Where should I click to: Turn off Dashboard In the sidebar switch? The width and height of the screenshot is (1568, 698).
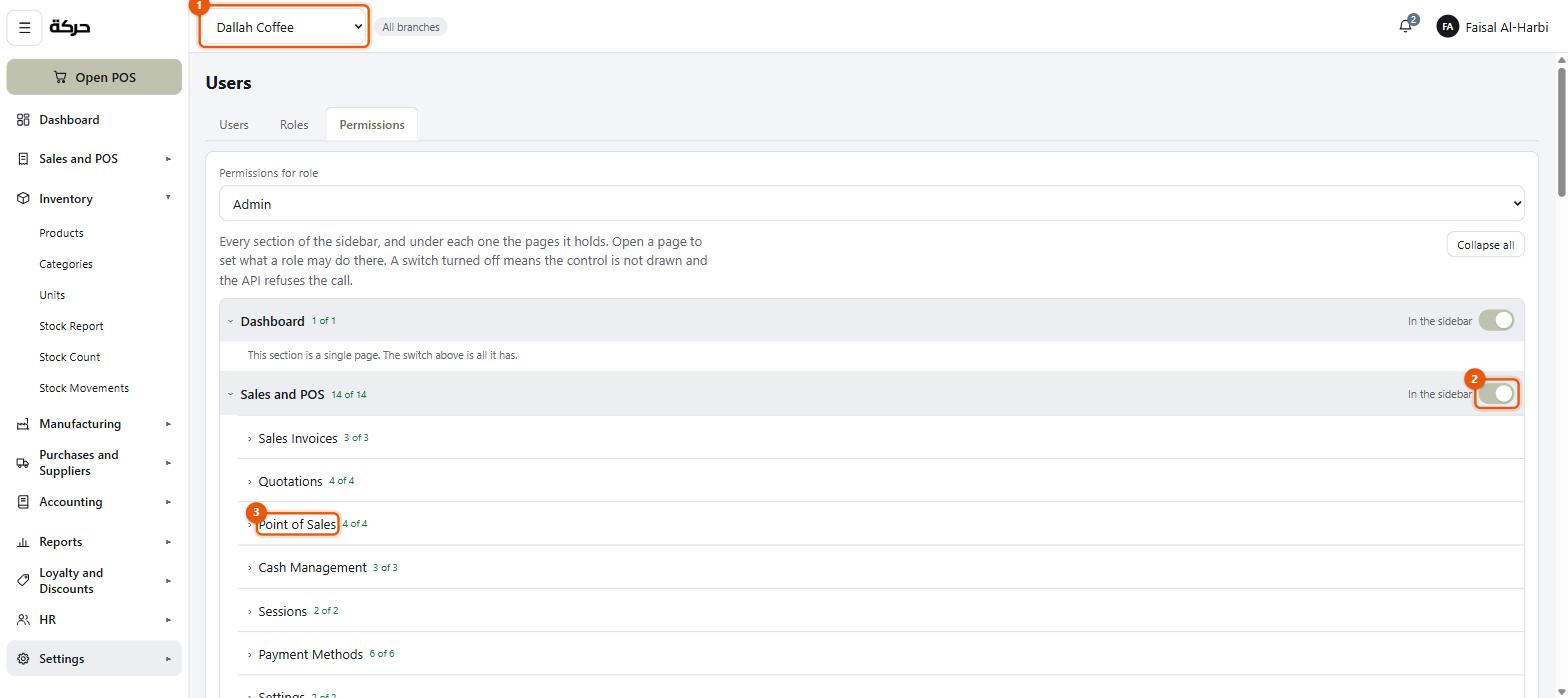pos(1496,321)
